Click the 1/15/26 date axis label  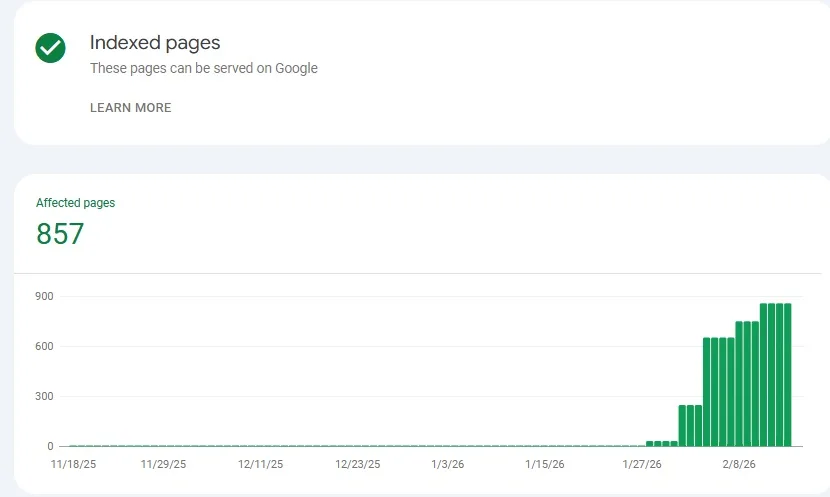[x=545, y=464]
